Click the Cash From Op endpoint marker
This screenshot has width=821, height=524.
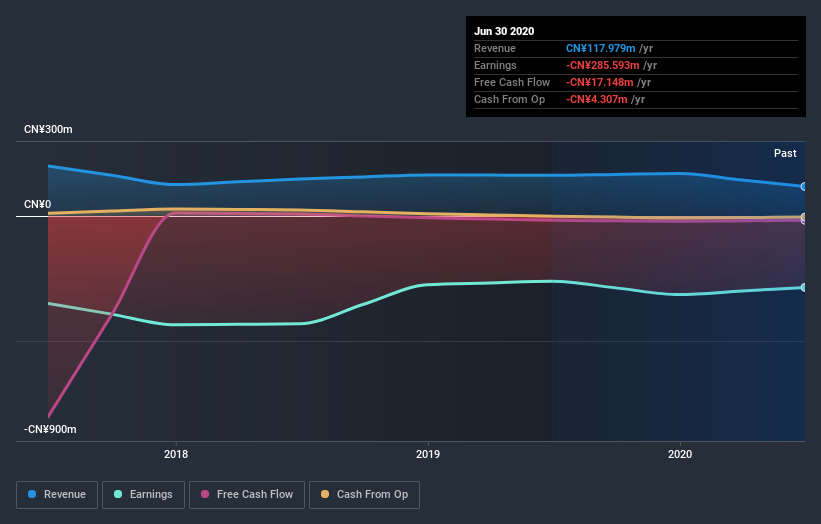tap(803, 217)
